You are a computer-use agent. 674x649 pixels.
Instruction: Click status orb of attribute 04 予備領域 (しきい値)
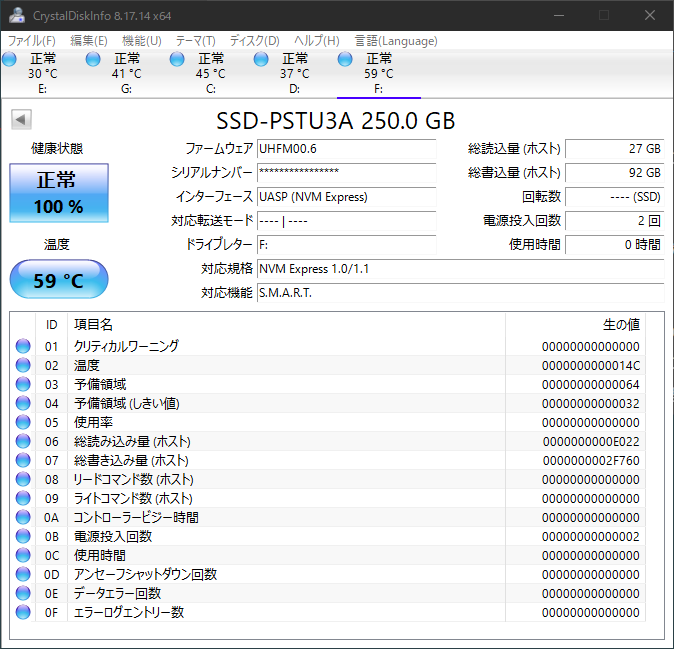(x=23, y=403)
